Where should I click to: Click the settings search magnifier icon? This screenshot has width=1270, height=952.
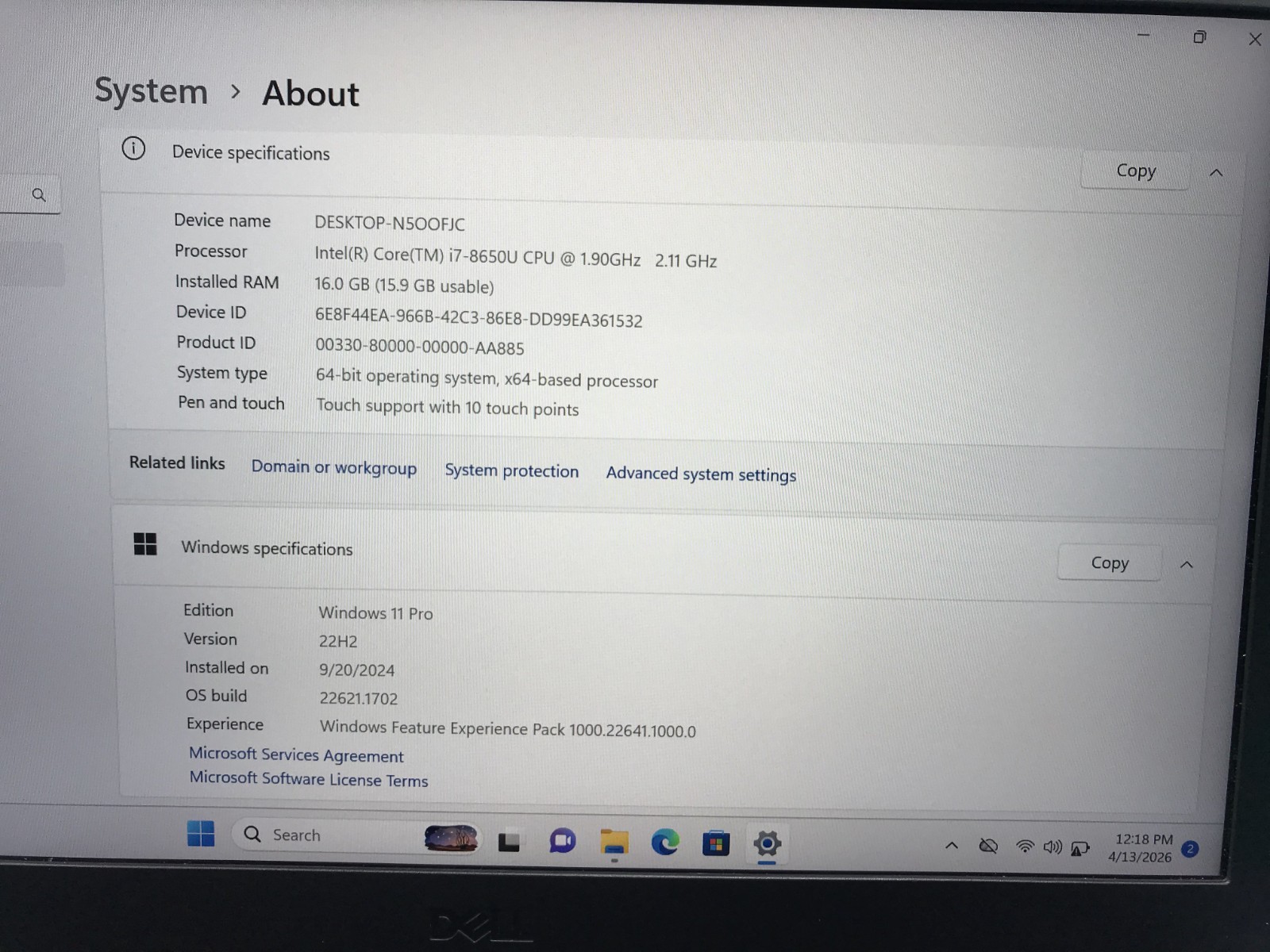pos(39,194)
